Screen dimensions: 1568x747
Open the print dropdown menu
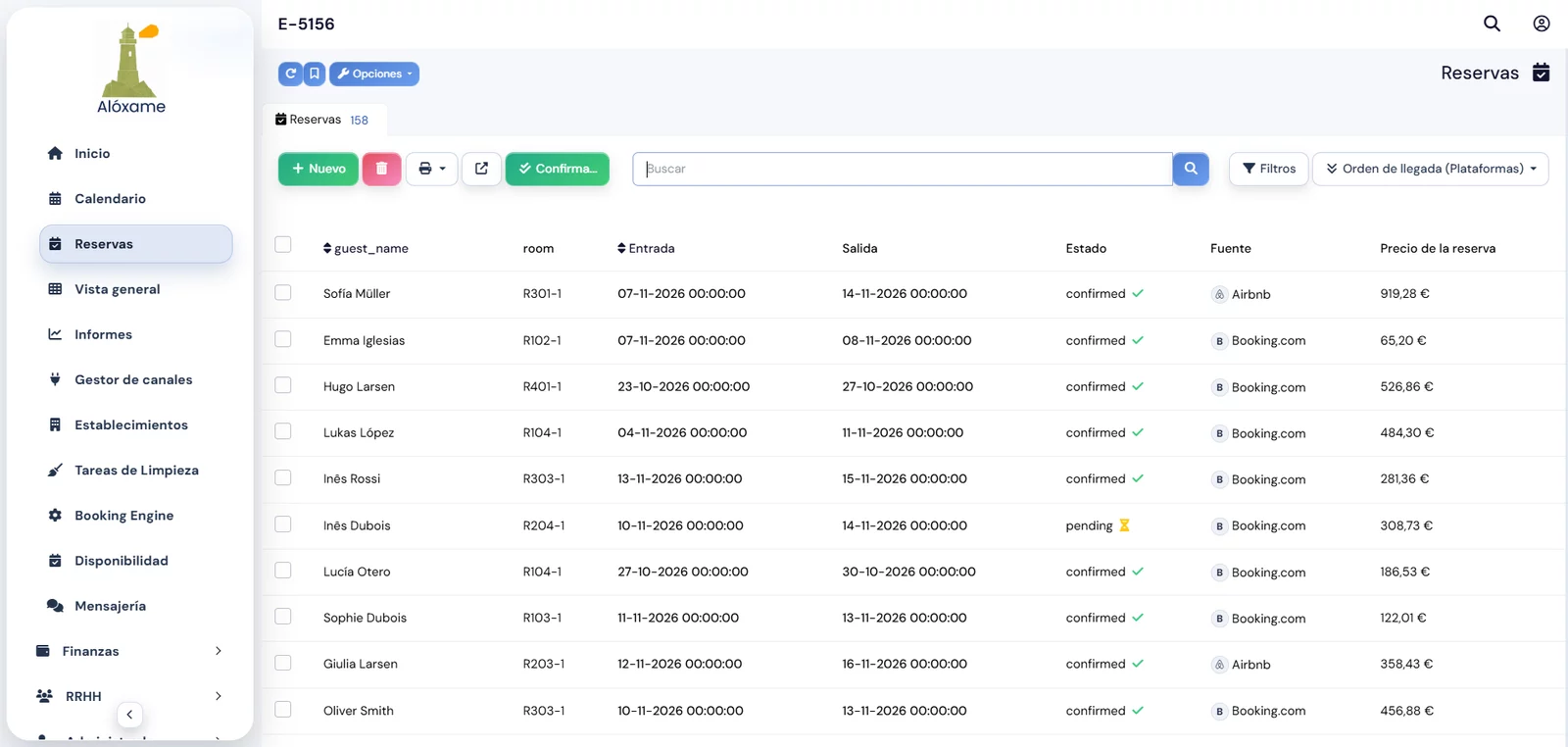coord(432,169)
